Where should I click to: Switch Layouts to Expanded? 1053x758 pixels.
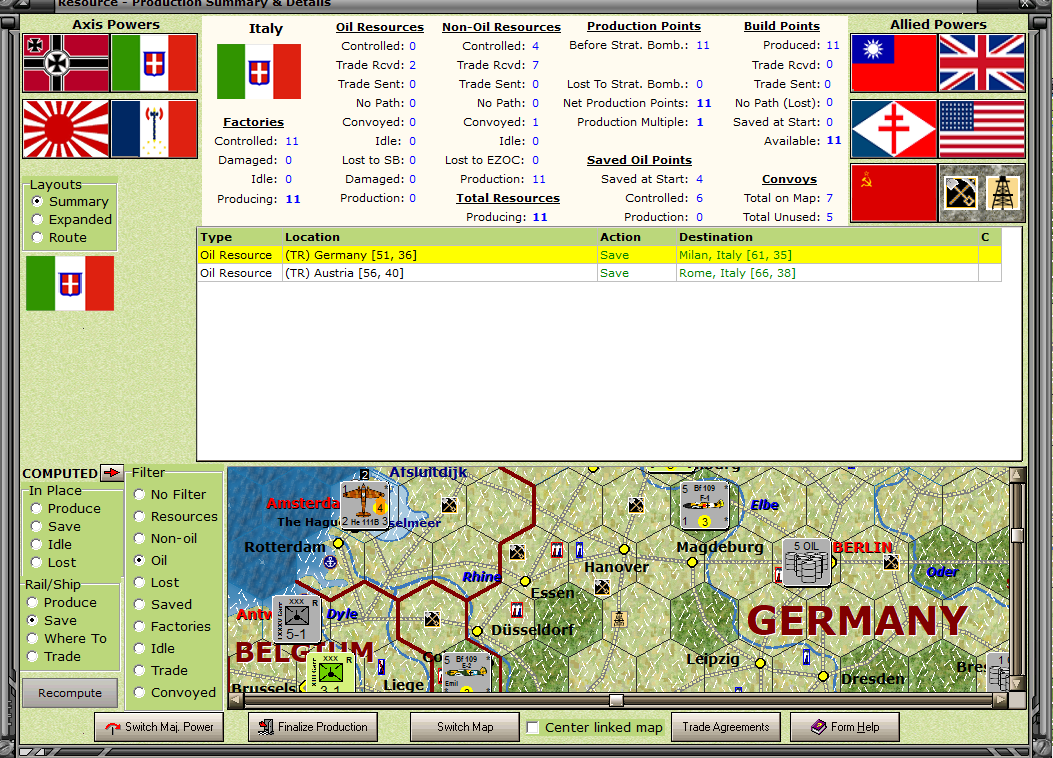[39, 219]
